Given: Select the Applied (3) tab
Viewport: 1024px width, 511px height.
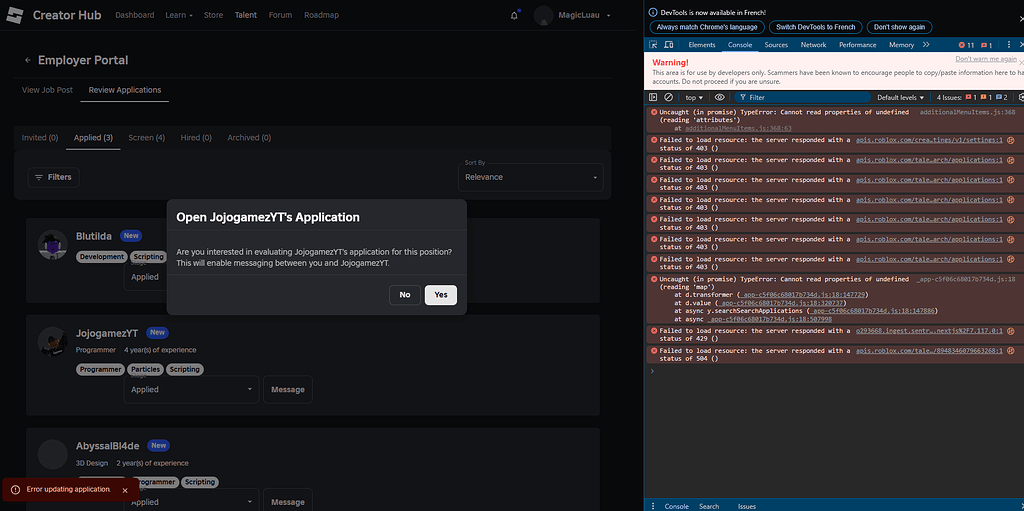Looking at the screenshot, I should pos(93,138).
